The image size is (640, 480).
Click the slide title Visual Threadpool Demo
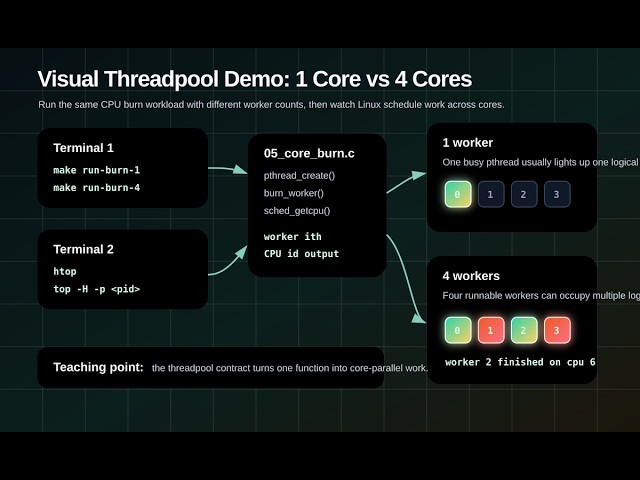[x=255, y=79]
